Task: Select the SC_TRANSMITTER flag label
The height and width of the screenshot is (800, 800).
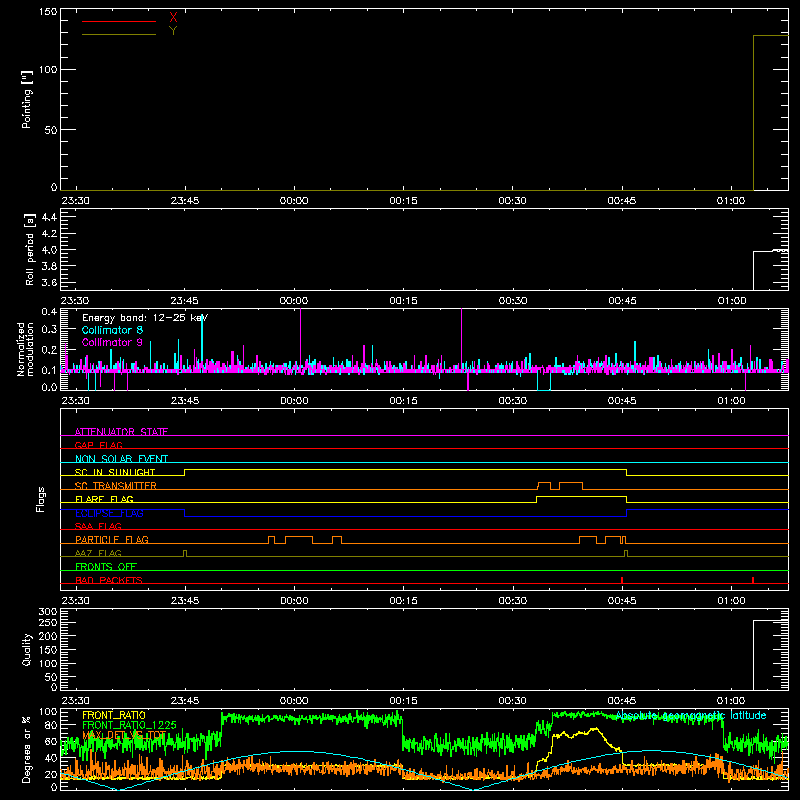Action: click(116, 486)
